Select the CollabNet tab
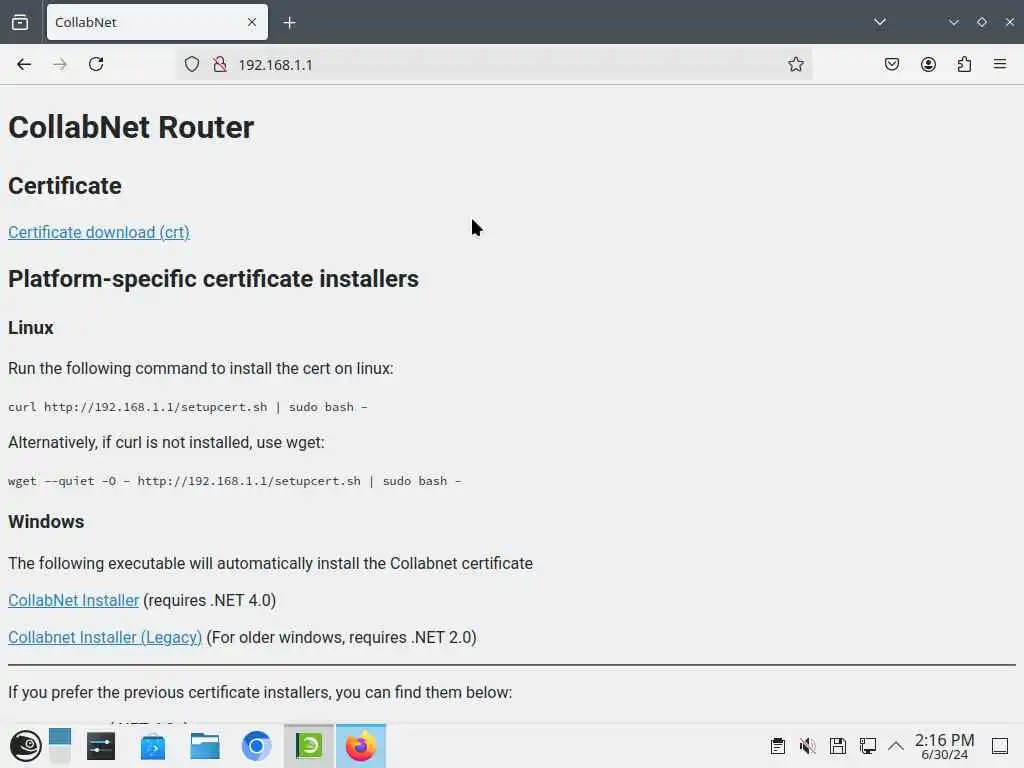 pos(157,22)
